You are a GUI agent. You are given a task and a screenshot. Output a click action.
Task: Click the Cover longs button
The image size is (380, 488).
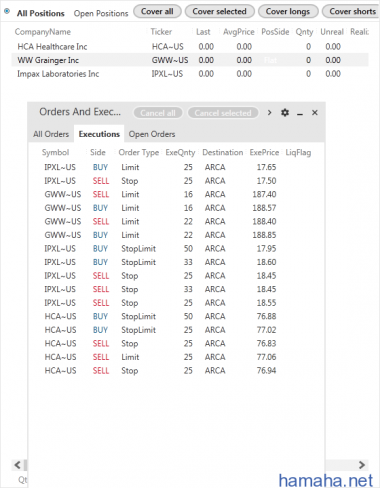tap(288, 11)
